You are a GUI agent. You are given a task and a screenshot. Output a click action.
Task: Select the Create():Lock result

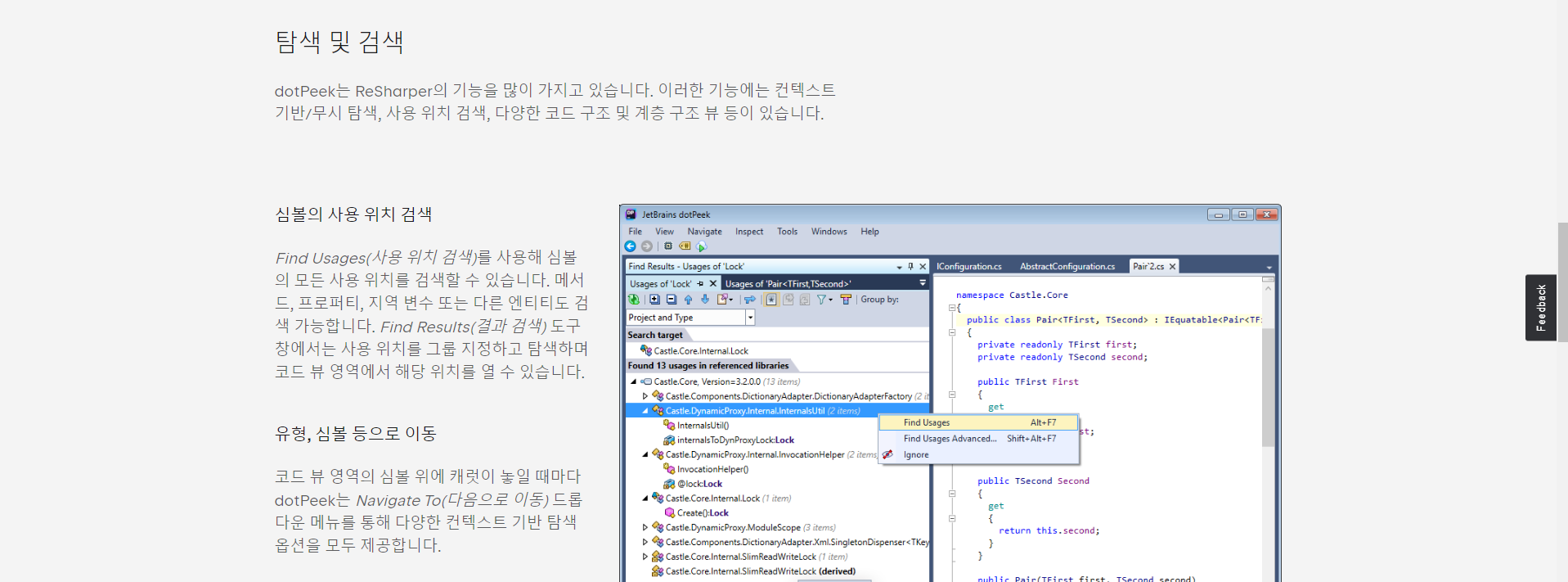coord(696,513)
